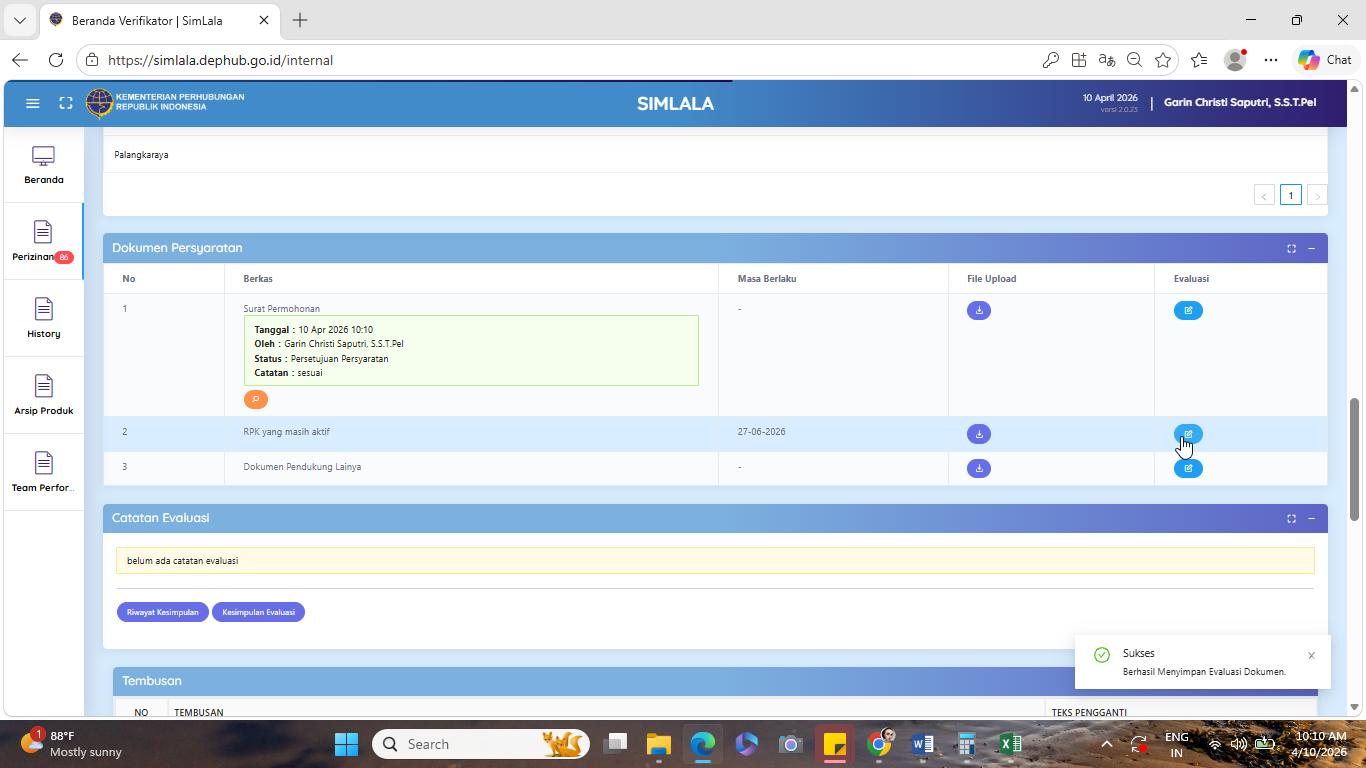Screen dimensions: 1366x768
Task: Click the user name Garin Christi Saputri
Action: coord(1240,102)
